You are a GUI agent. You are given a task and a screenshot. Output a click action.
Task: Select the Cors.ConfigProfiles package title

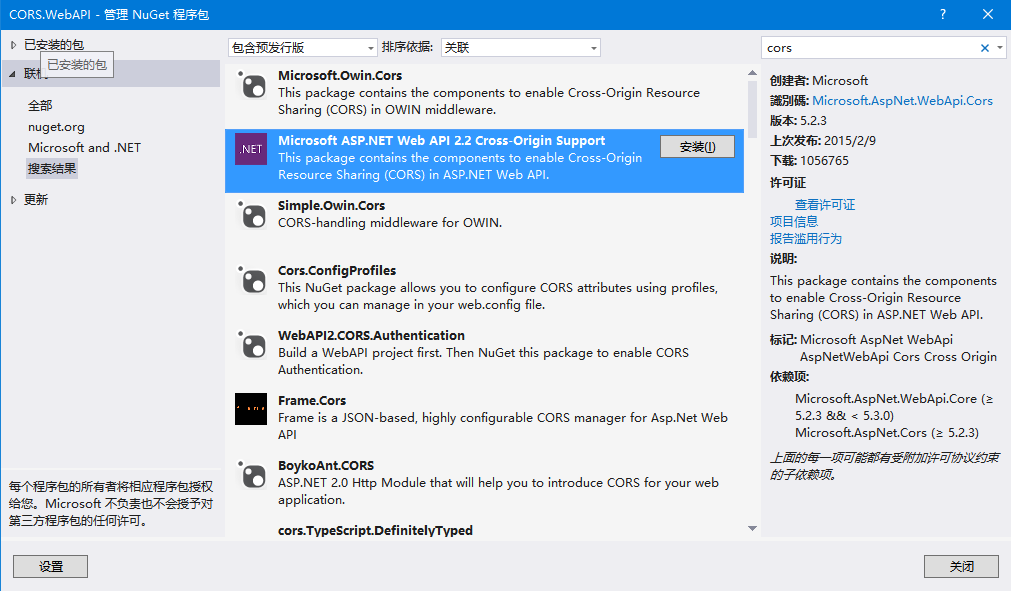[x=337, y=271]
